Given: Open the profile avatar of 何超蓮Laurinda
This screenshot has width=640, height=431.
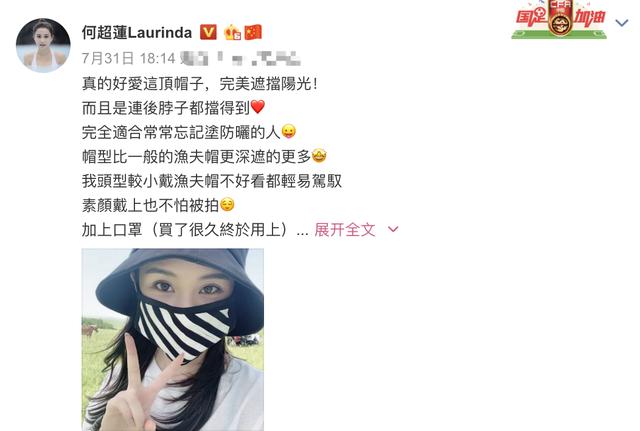Looking at the screenshot, I should tap(43, 45).
